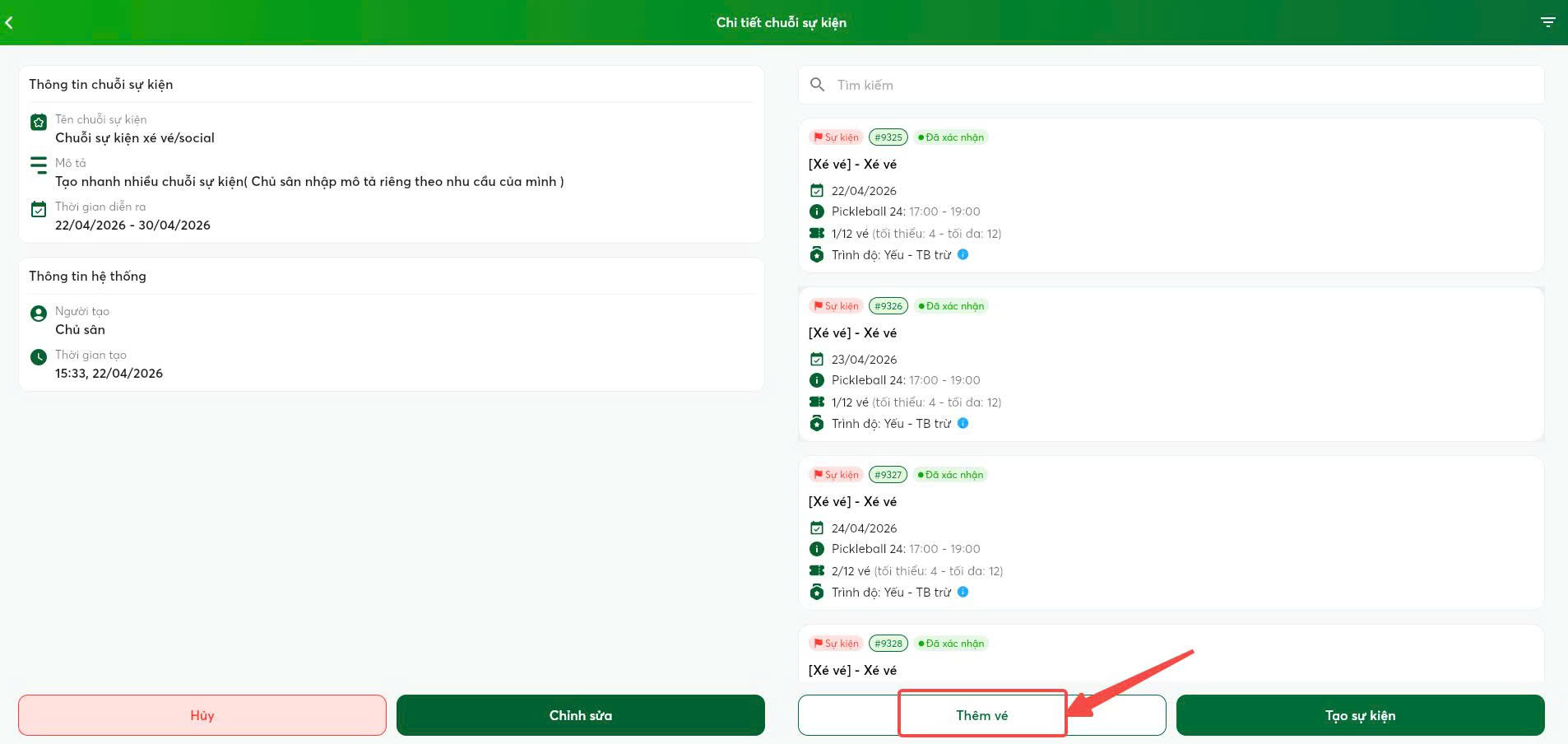
Task: Click info icon on 24/04/2026 Pickleball 24 row
Action: click(817, 549)
